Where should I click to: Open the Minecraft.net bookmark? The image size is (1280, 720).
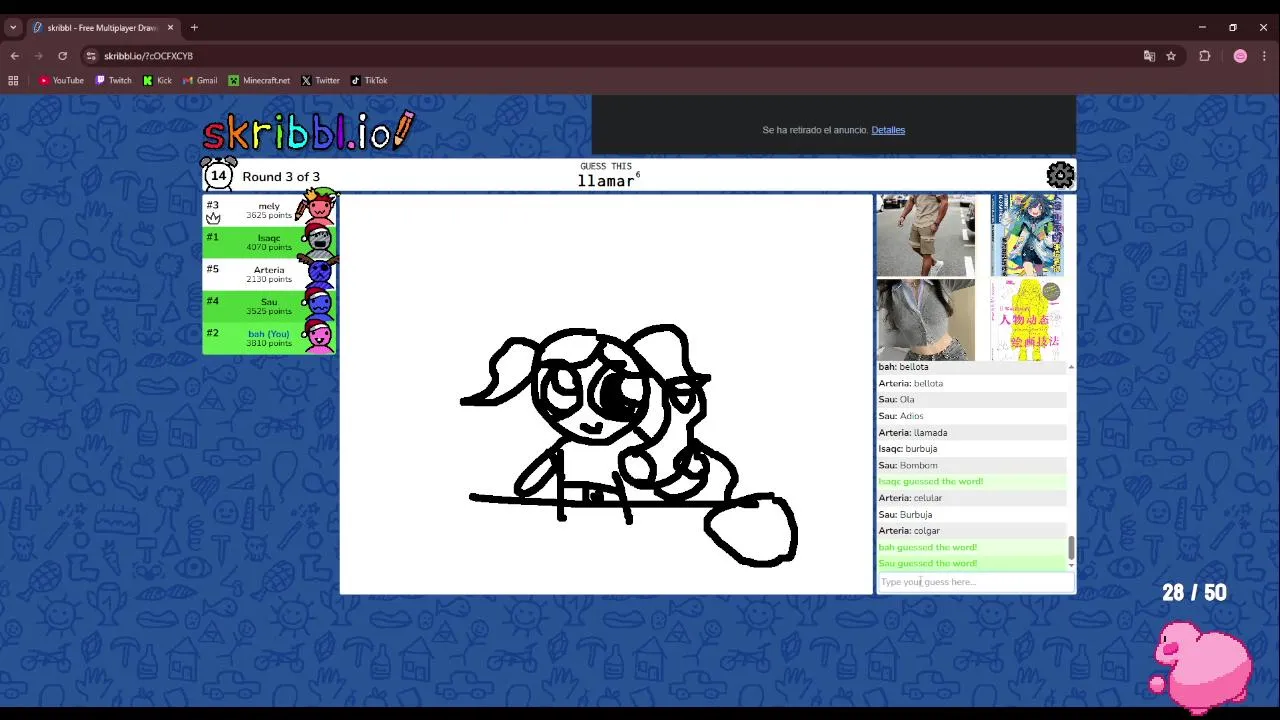tap(259, 81)
